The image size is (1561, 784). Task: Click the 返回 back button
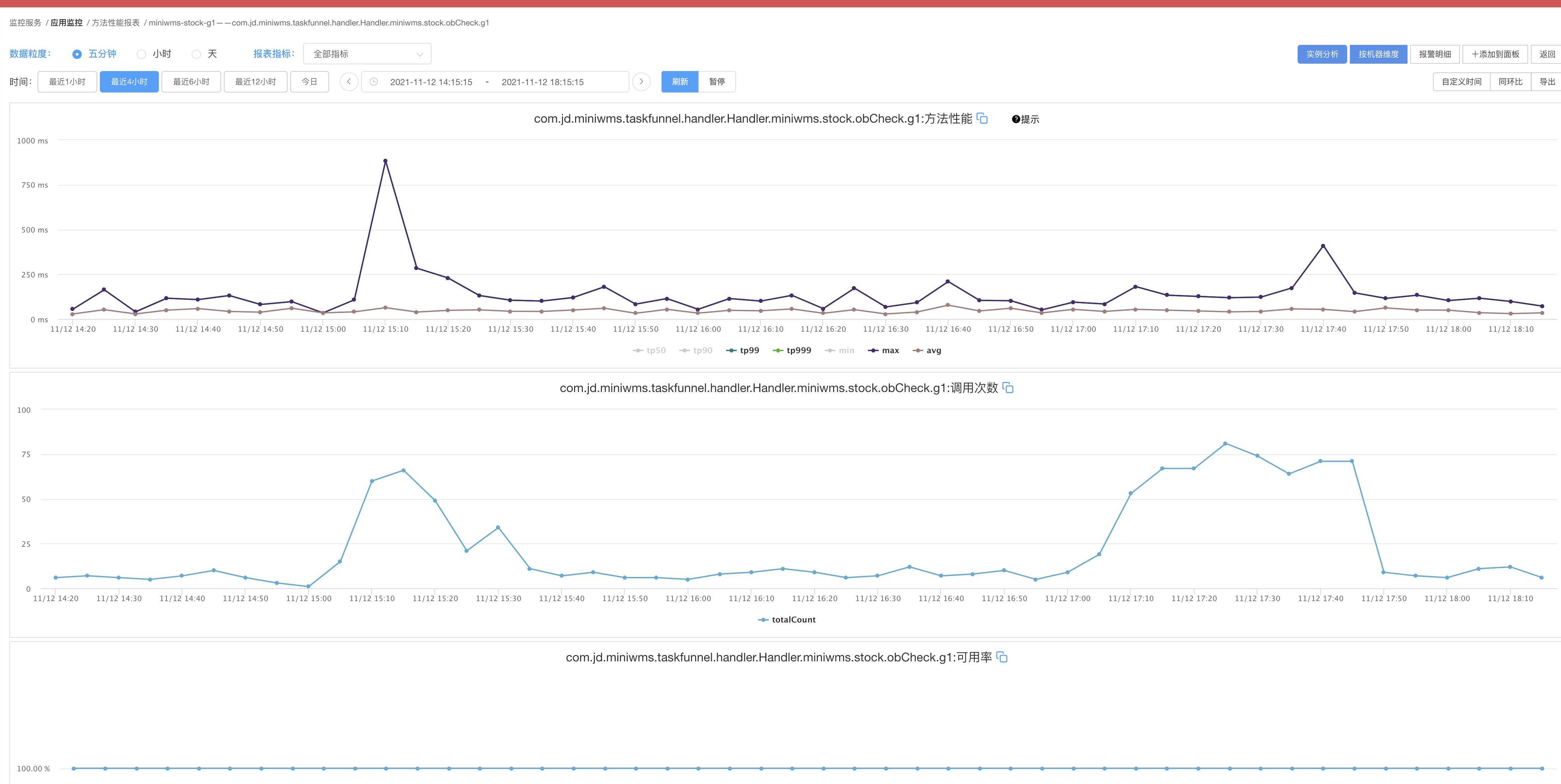pyautogui.click(x=1547, y=54)
